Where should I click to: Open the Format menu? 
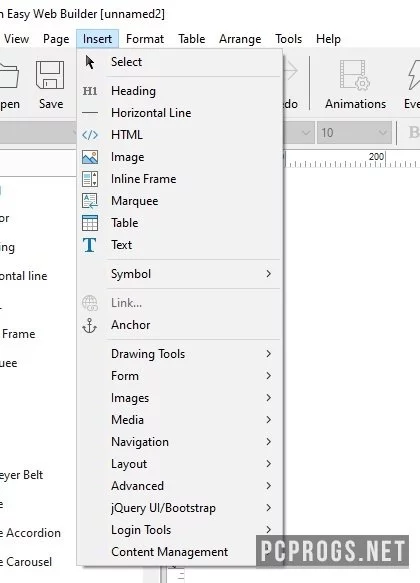[145, 39]
